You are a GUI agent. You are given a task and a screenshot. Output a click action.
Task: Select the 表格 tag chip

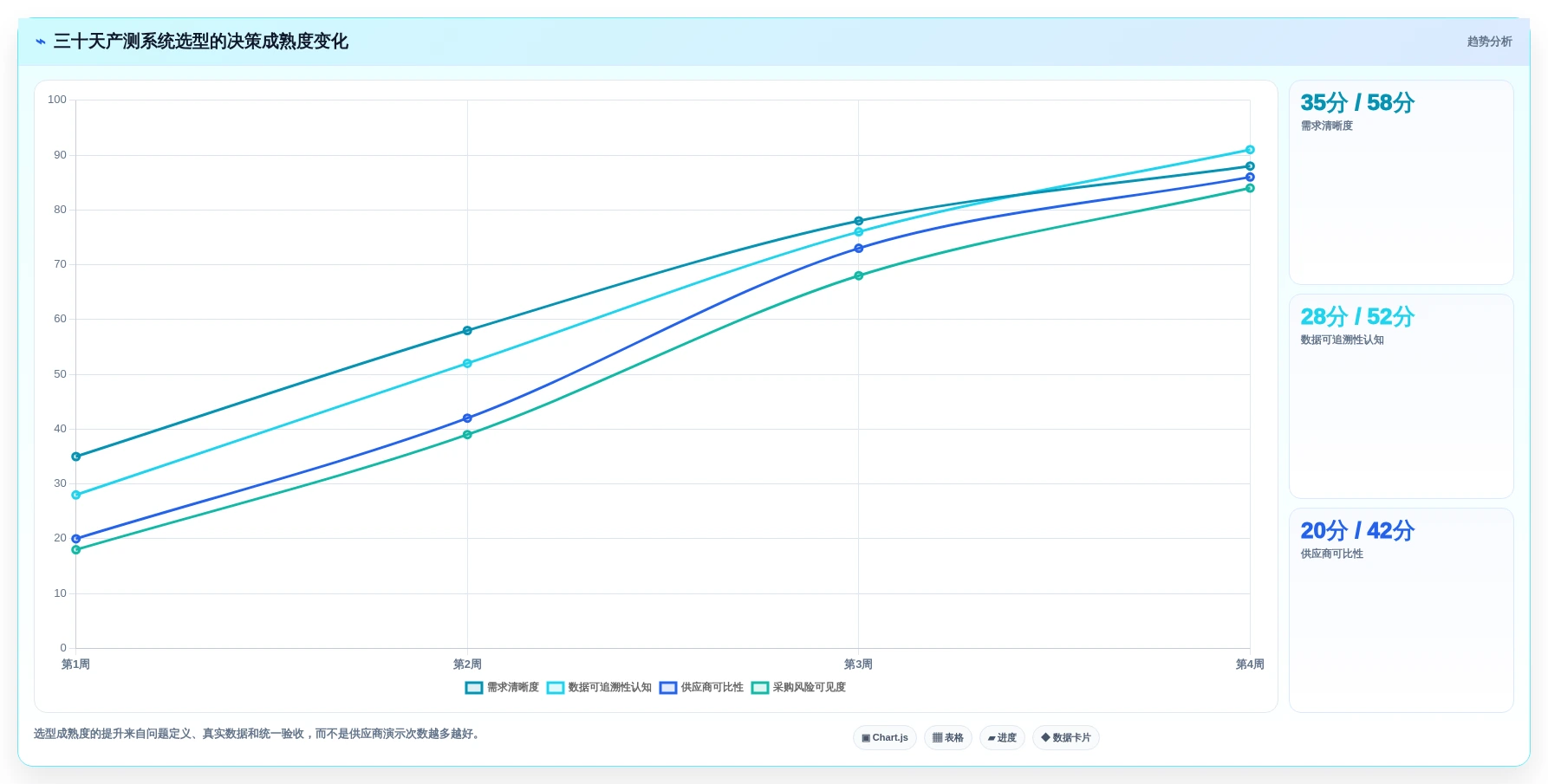[x=948, y=738]
